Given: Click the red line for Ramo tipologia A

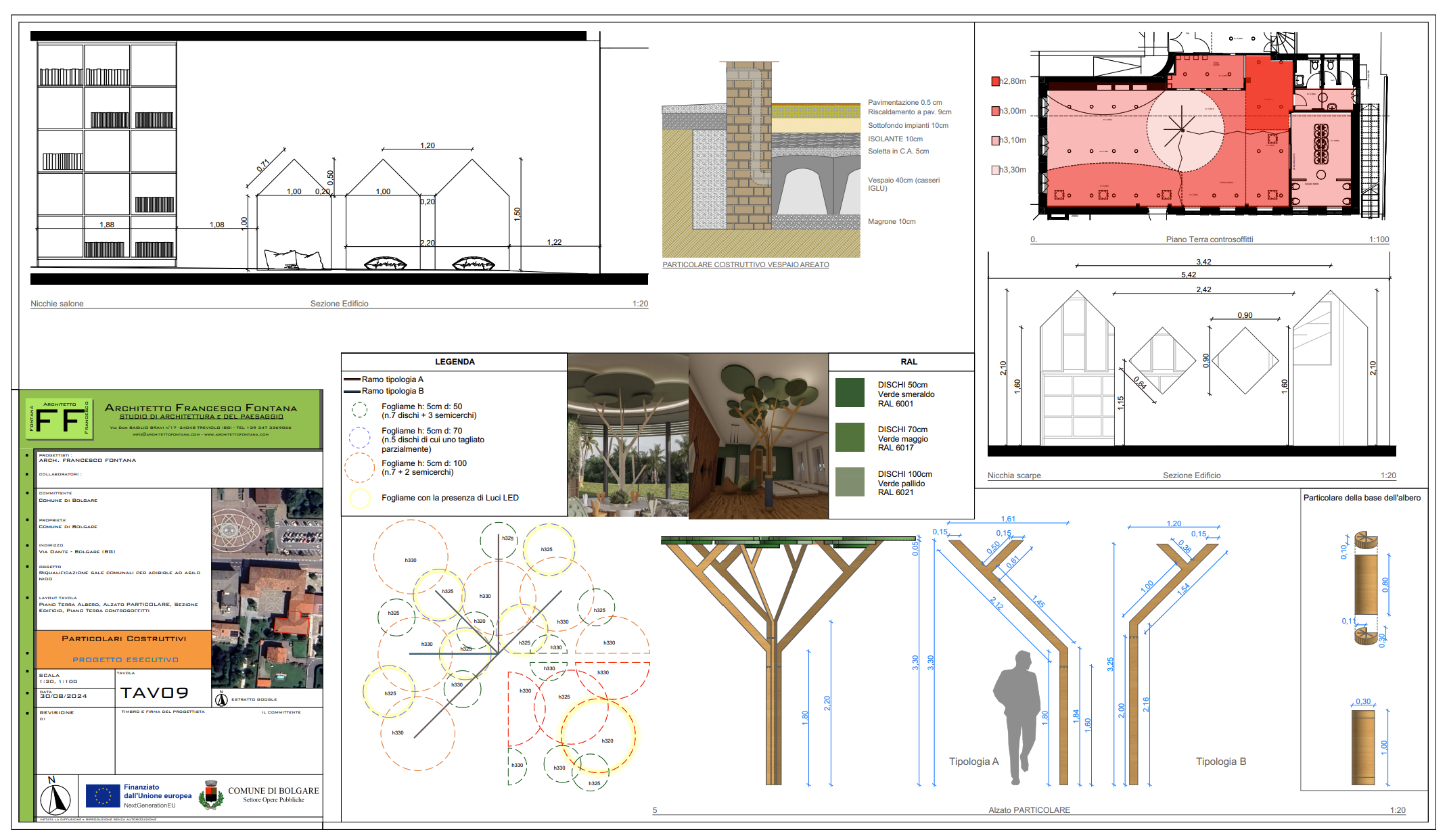Looking at the screenshot, I should [x=352, y=379].
